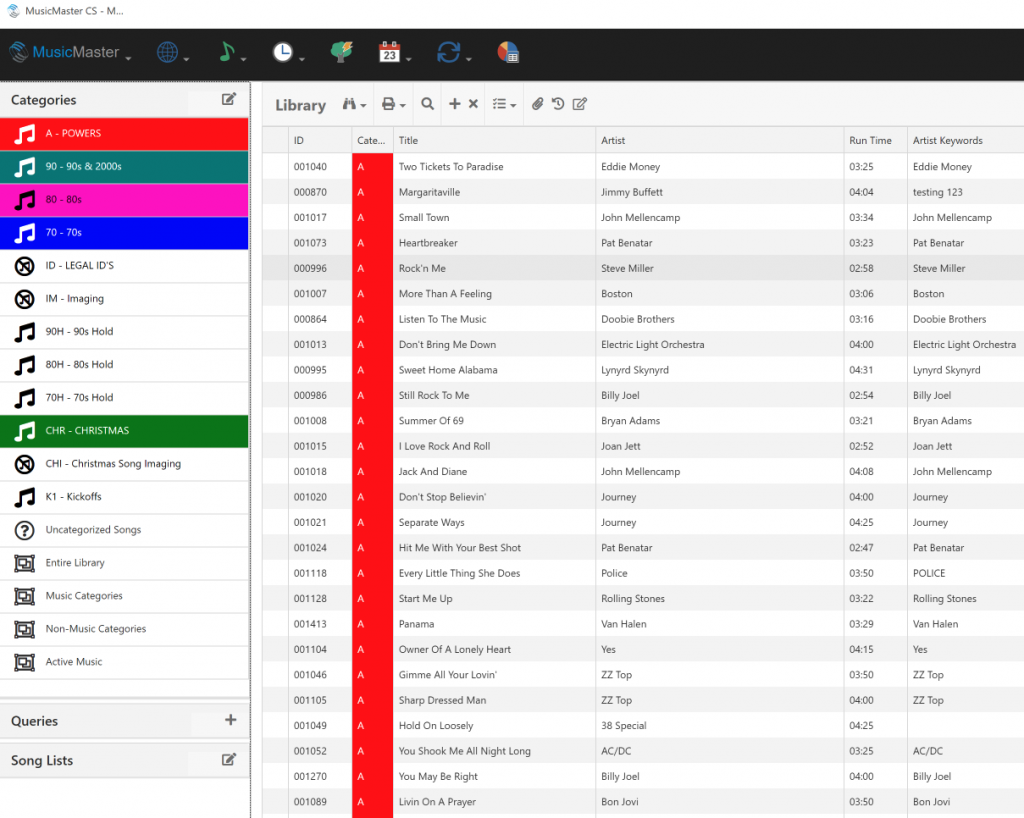
Task: Open the MusicMaster main menu
Action: click(70, 52)
